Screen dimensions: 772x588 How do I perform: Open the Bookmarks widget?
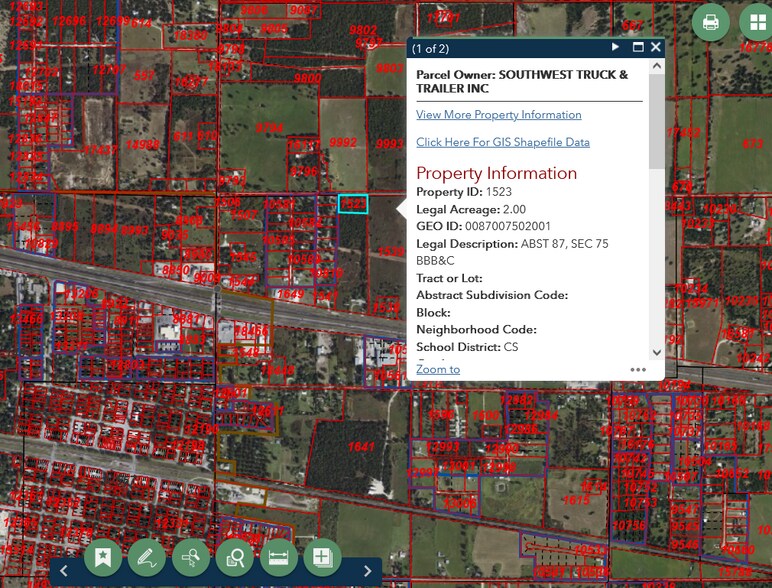[103, 557]
